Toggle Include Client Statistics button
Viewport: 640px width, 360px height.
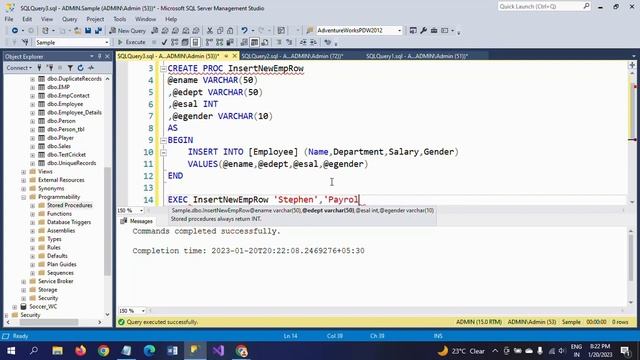click(x=230, y=42)
